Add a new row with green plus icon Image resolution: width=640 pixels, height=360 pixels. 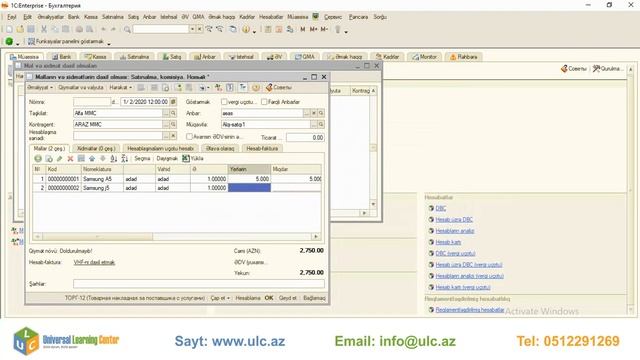tap(38, 158)
